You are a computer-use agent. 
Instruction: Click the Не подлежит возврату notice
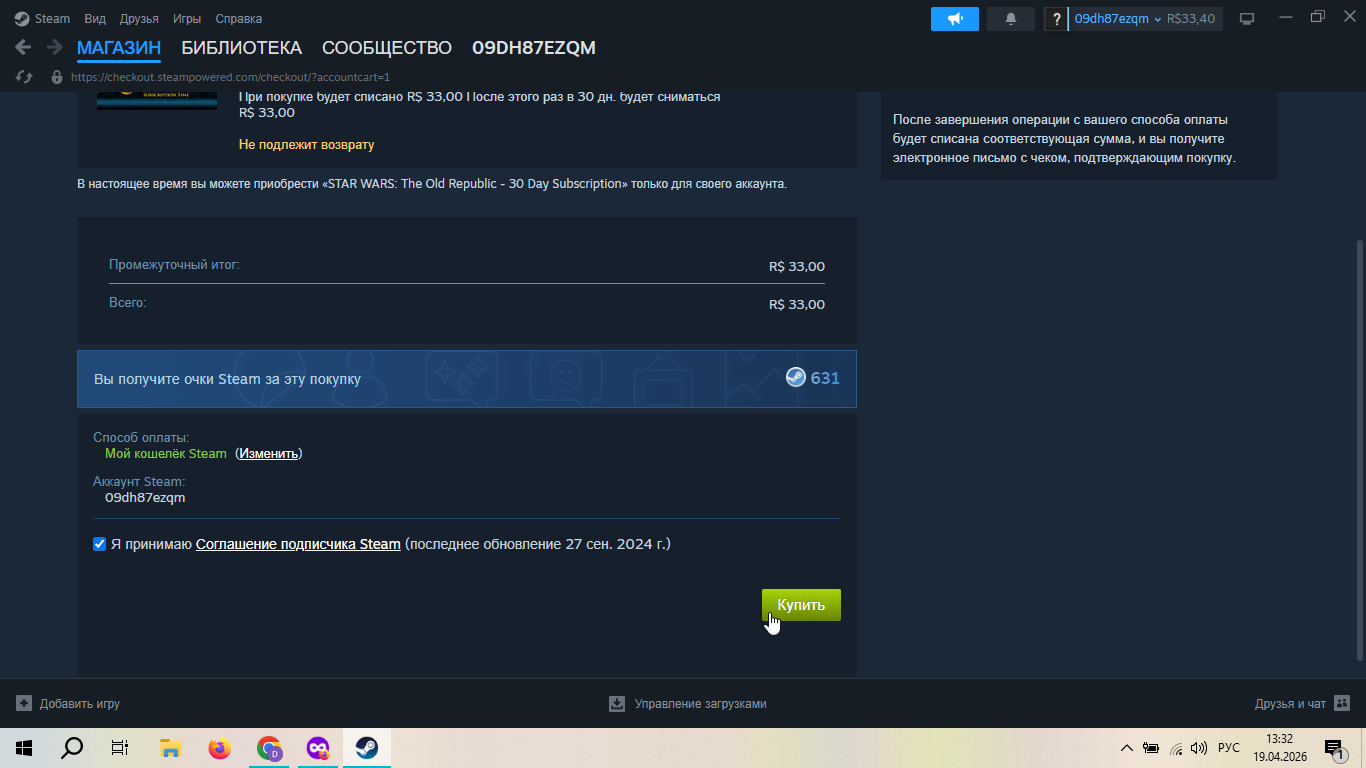[306, 145]
